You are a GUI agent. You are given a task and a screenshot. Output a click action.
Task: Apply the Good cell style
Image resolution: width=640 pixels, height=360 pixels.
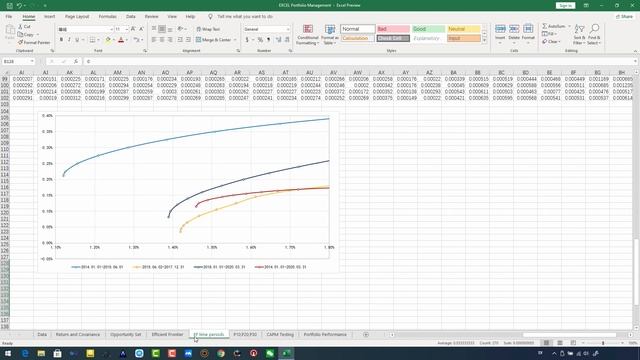pos(428,29)
